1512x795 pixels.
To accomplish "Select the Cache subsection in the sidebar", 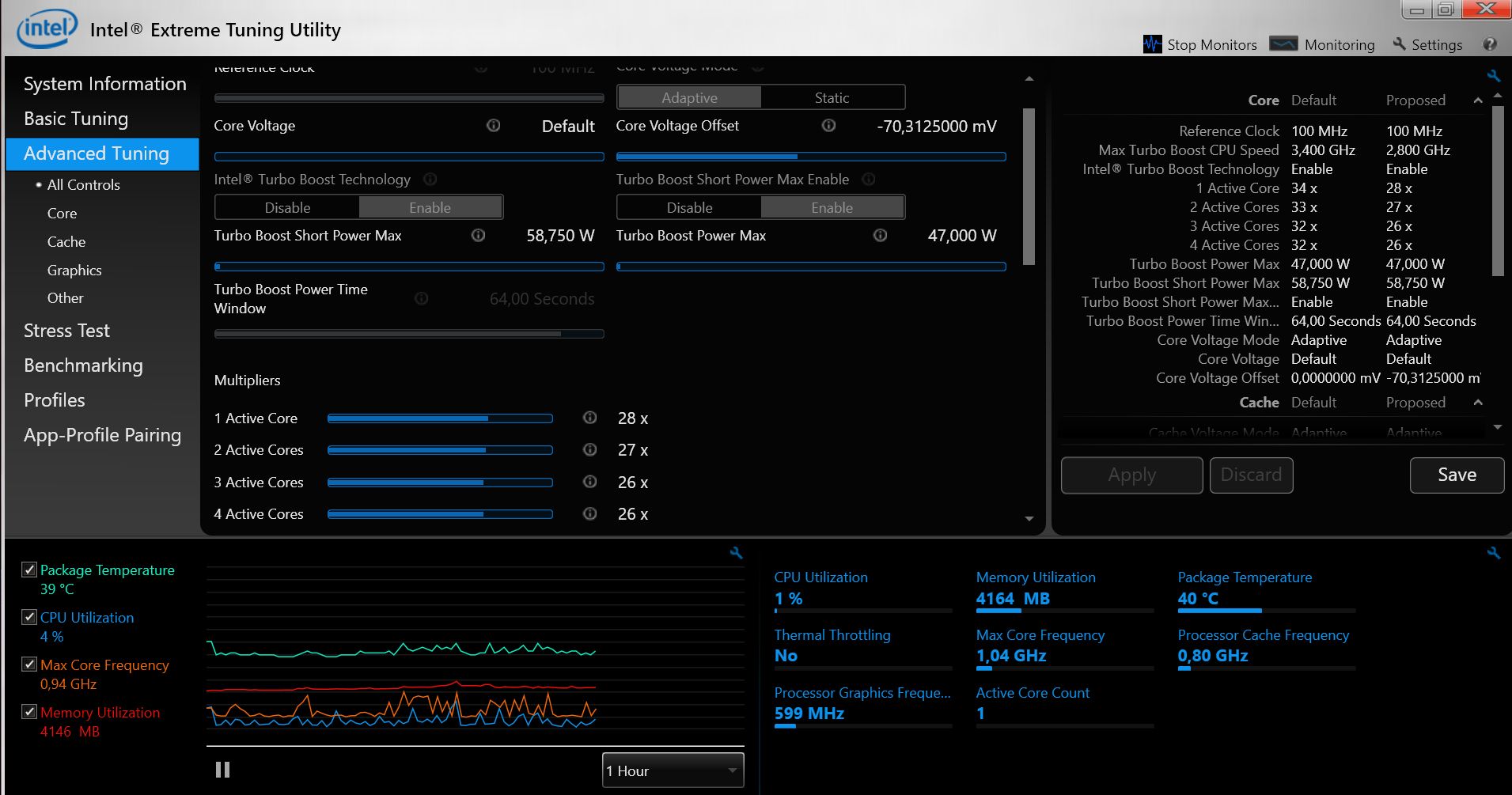I will pos(66,241).
